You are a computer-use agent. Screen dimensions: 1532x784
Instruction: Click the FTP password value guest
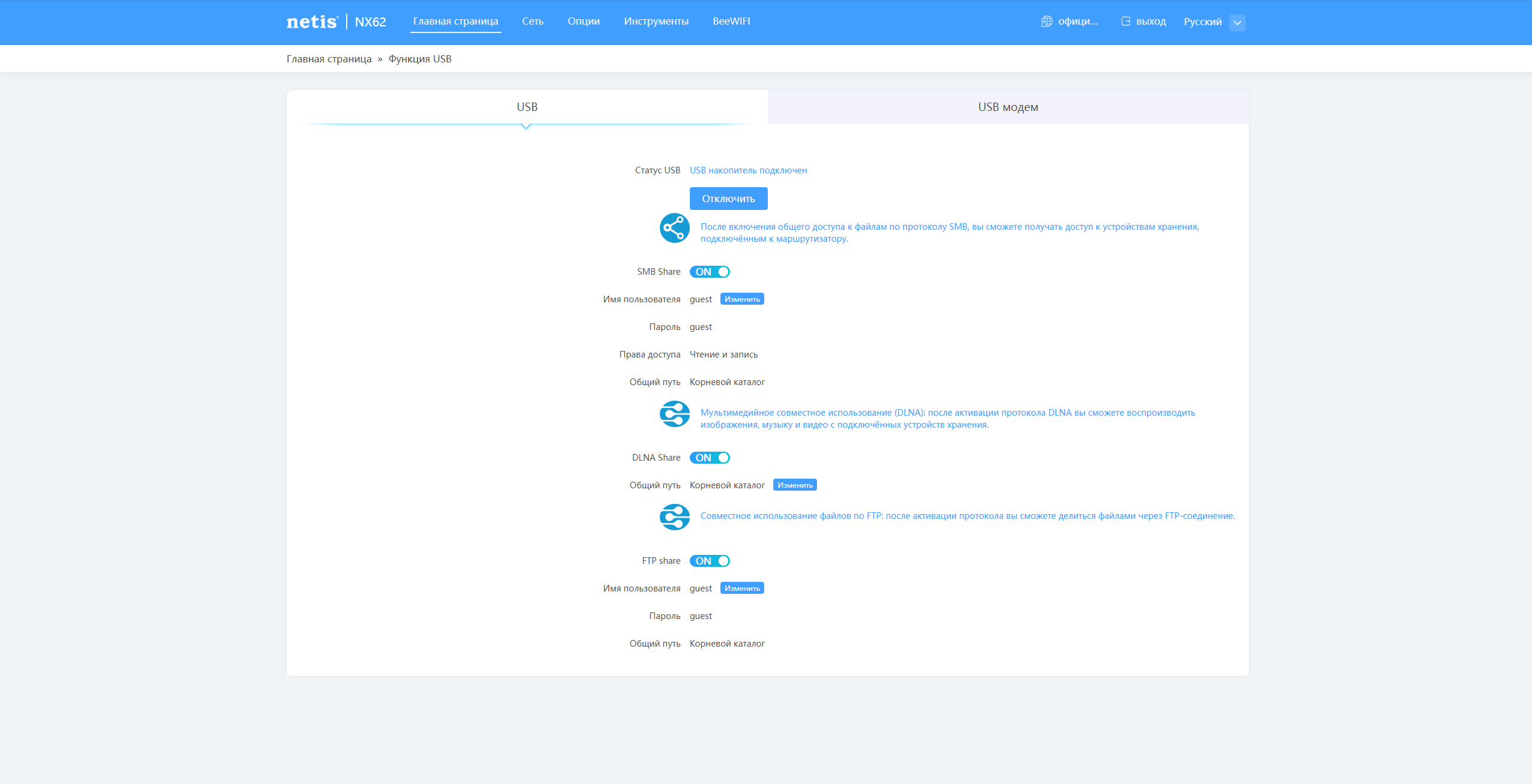coord(701,616)
